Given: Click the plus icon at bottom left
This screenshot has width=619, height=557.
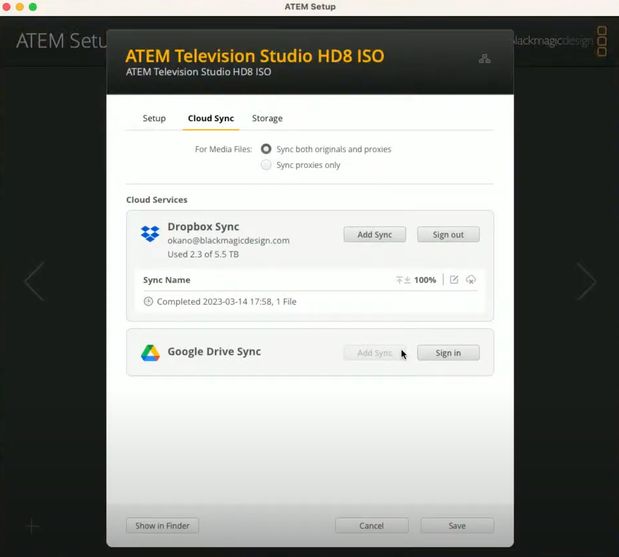Looking at the screenshot, I should pos(32,526).
